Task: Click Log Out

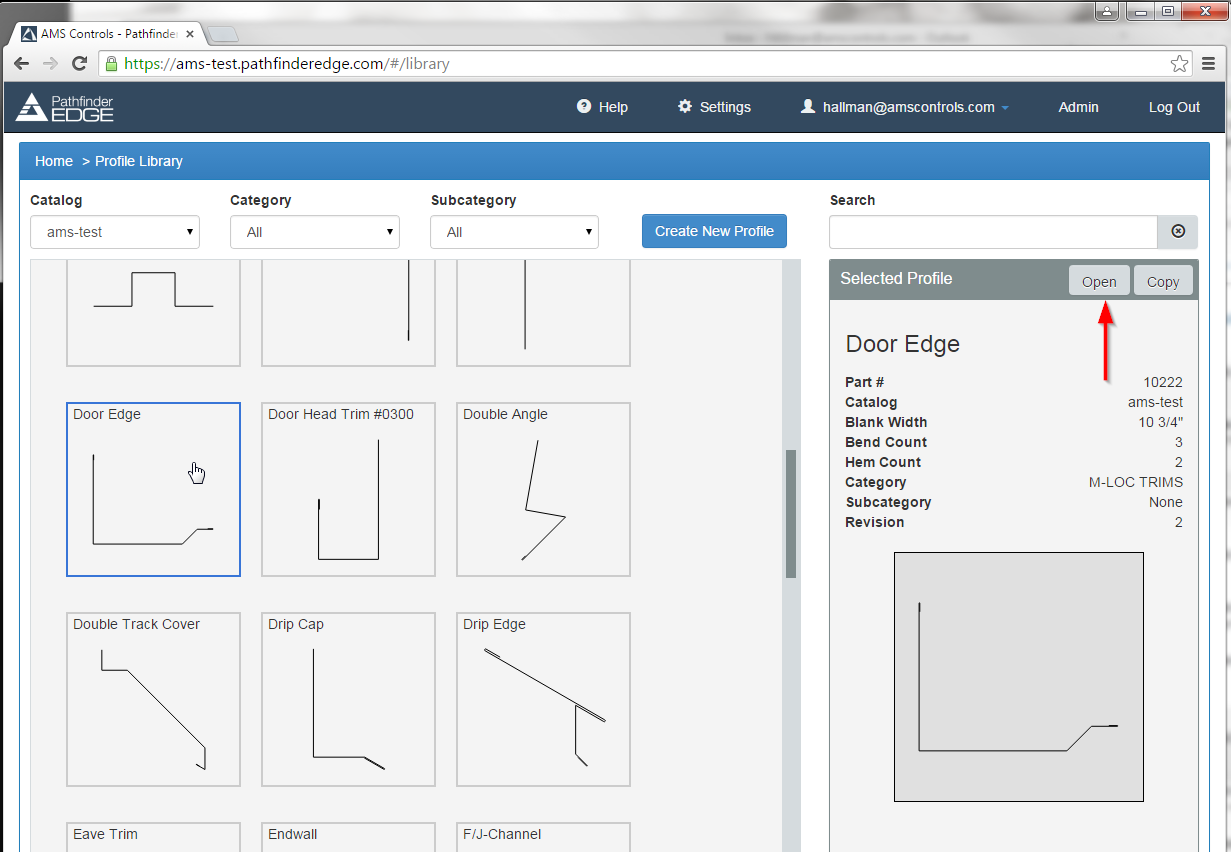Action: point(1174,107)
